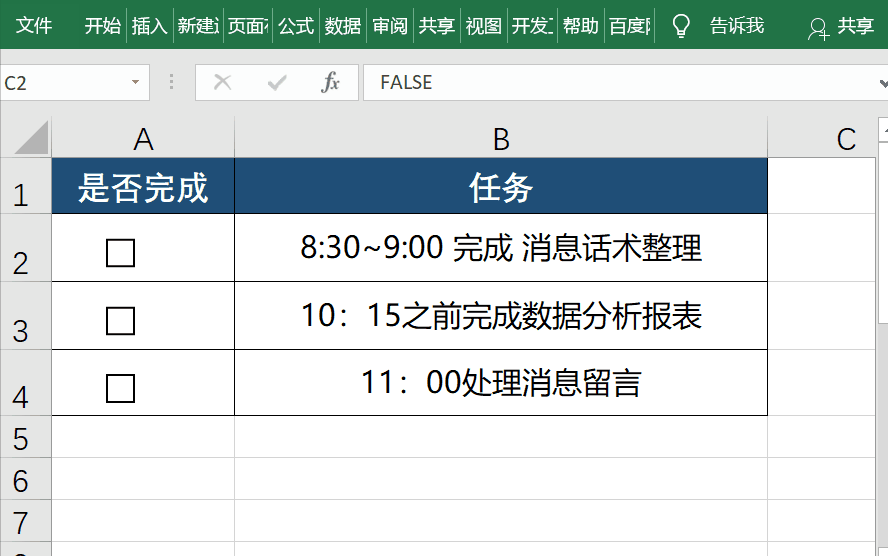Open the 开发 developer ribbon tab

[532, 25]
